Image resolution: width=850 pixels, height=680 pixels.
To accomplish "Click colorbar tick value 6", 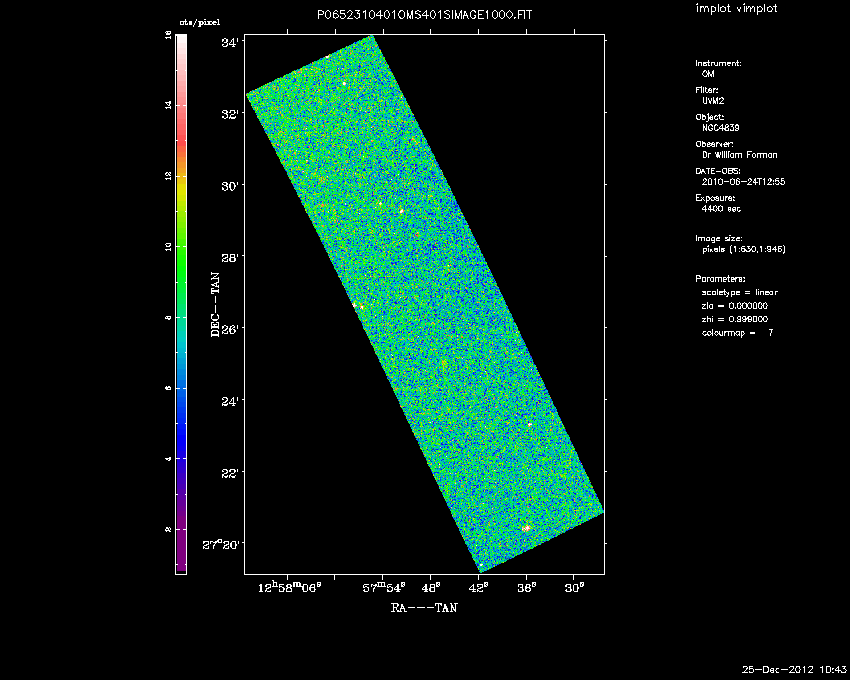I will [x=168, y=388].
